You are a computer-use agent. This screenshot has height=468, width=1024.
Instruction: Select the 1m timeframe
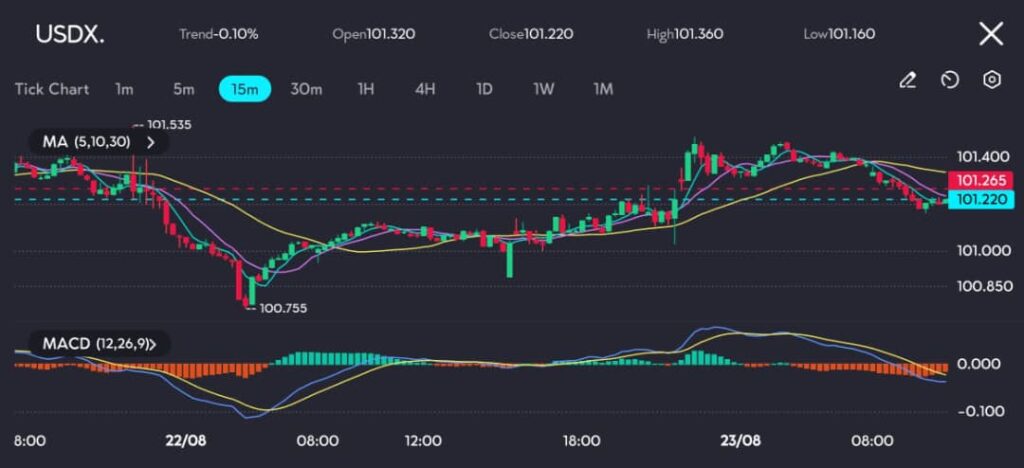(x=124, y=89)
